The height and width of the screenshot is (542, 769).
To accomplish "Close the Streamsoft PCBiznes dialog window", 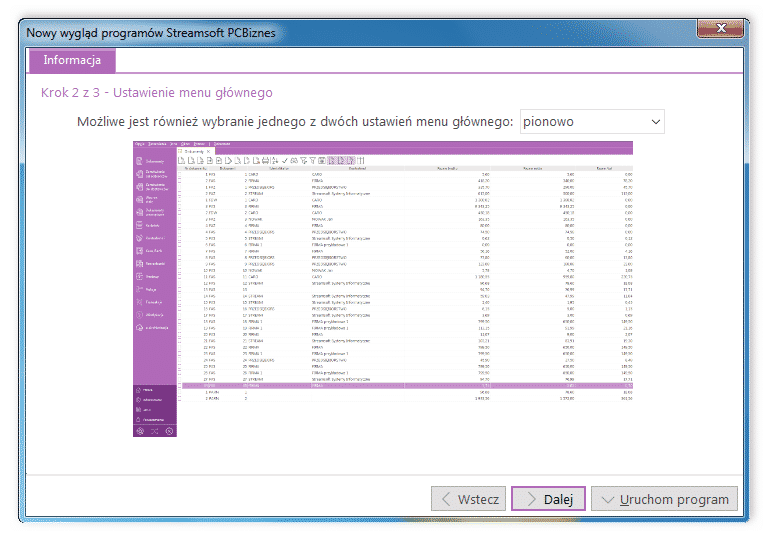I will (x=720, y=28).
